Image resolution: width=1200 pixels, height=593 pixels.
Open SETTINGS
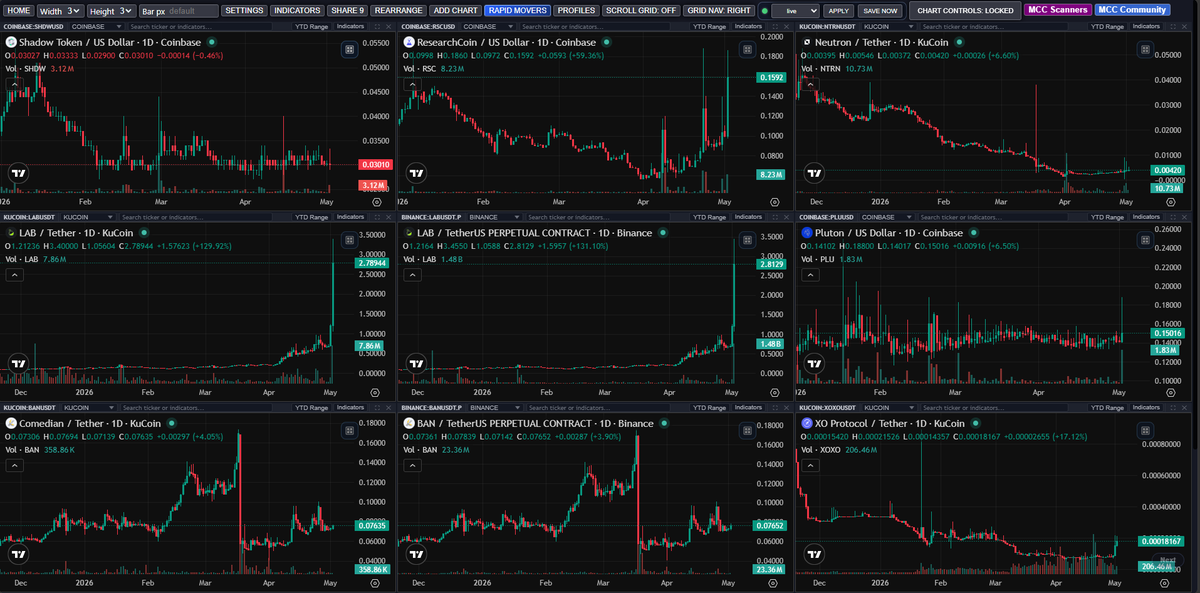pyautogui.click(x=244, y=10)
